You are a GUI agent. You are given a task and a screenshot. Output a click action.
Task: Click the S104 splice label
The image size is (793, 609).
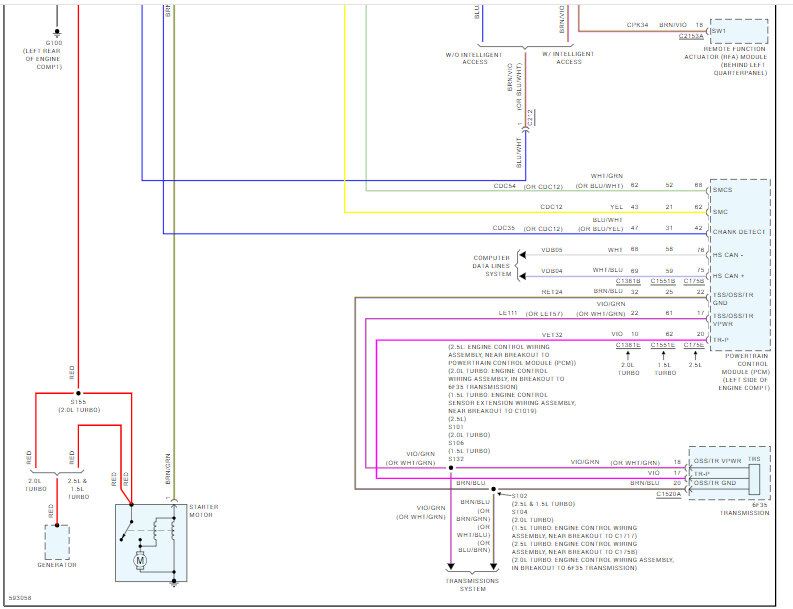[519, 512]
